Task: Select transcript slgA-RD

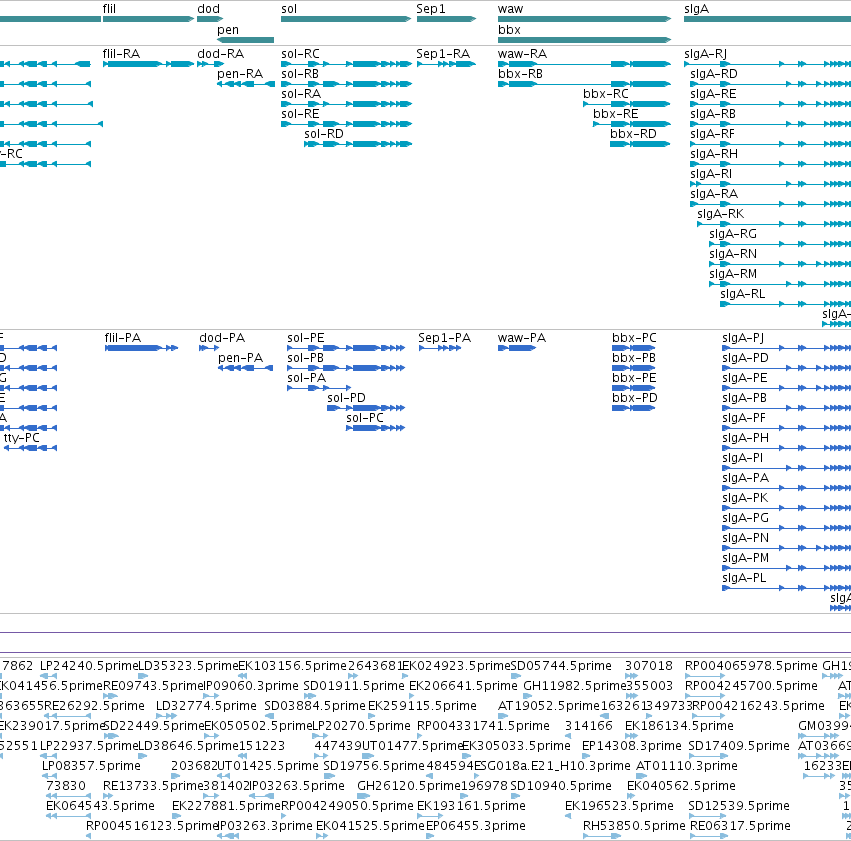Action: tap(770, 84)
